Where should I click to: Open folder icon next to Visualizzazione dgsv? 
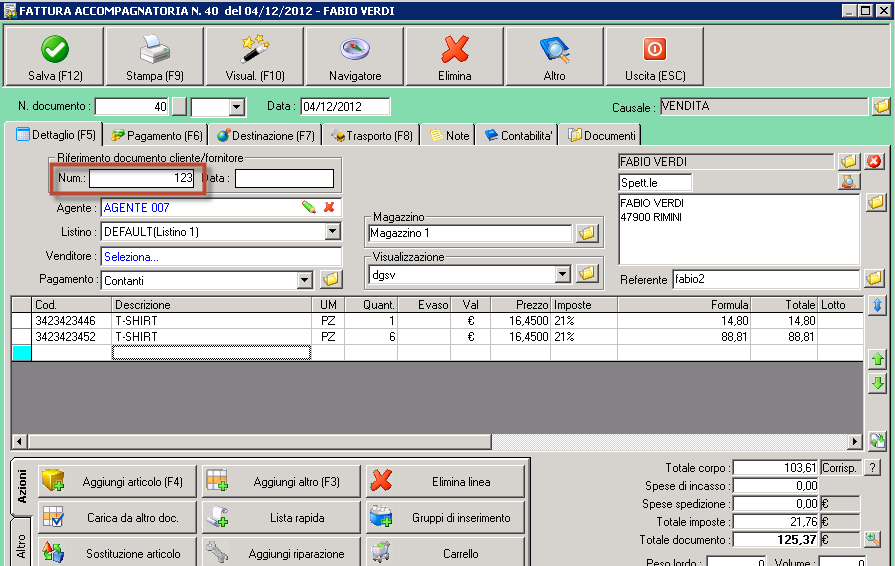587,274
